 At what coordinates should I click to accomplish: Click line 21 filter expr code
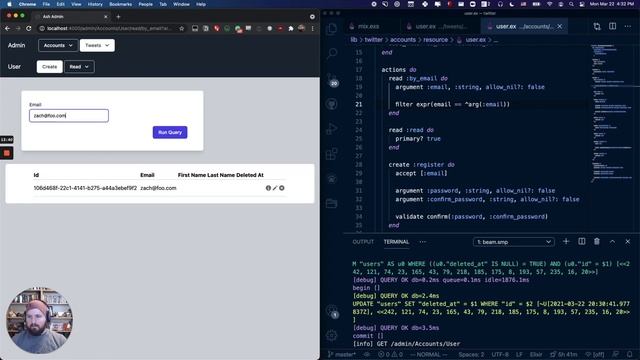pyautogui.click(x=452, y=104)
